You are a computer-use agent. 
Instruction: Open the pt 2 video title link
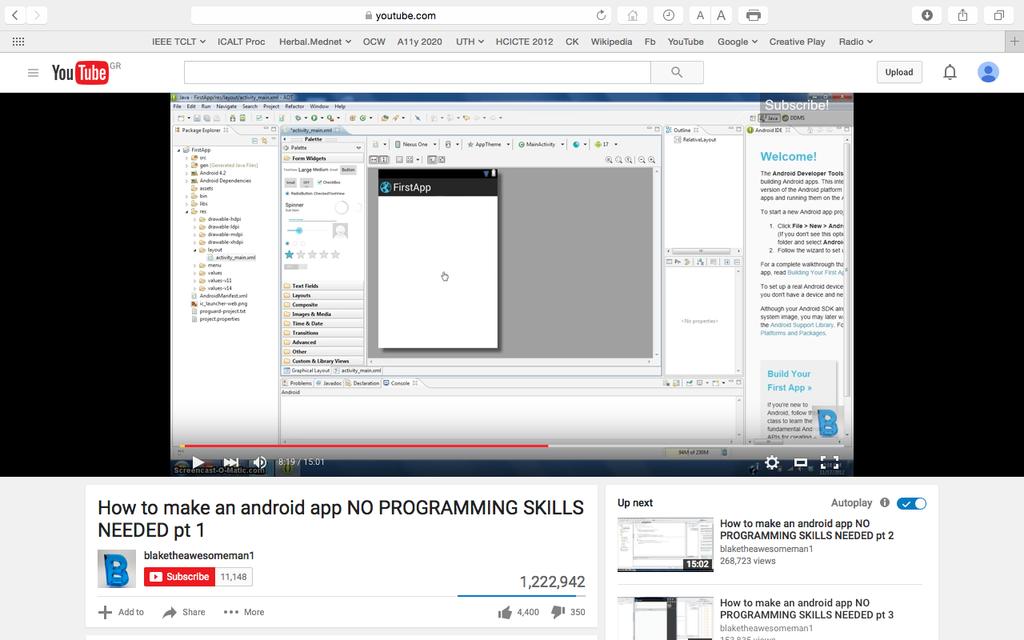807,529
